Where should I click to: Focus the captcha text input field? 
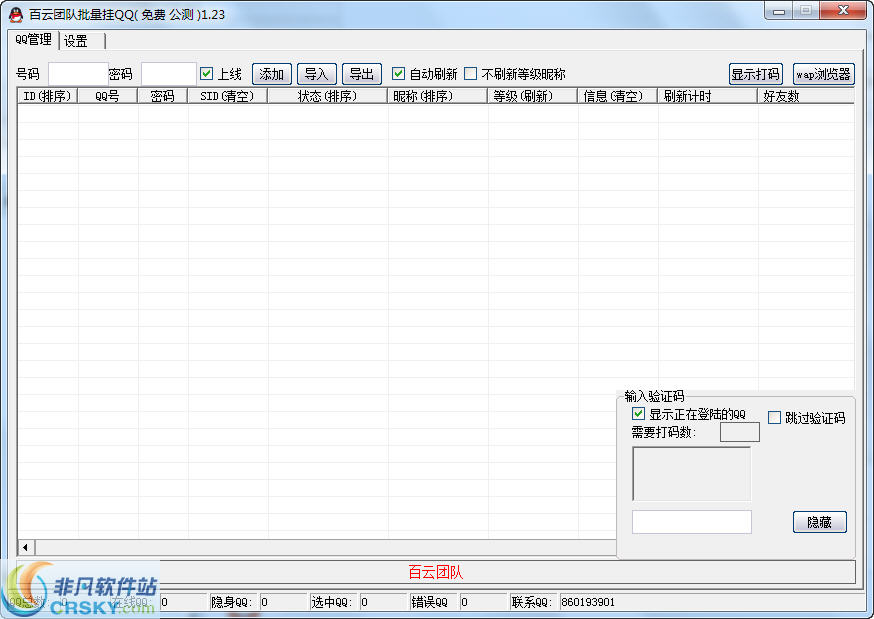(692, 522)
